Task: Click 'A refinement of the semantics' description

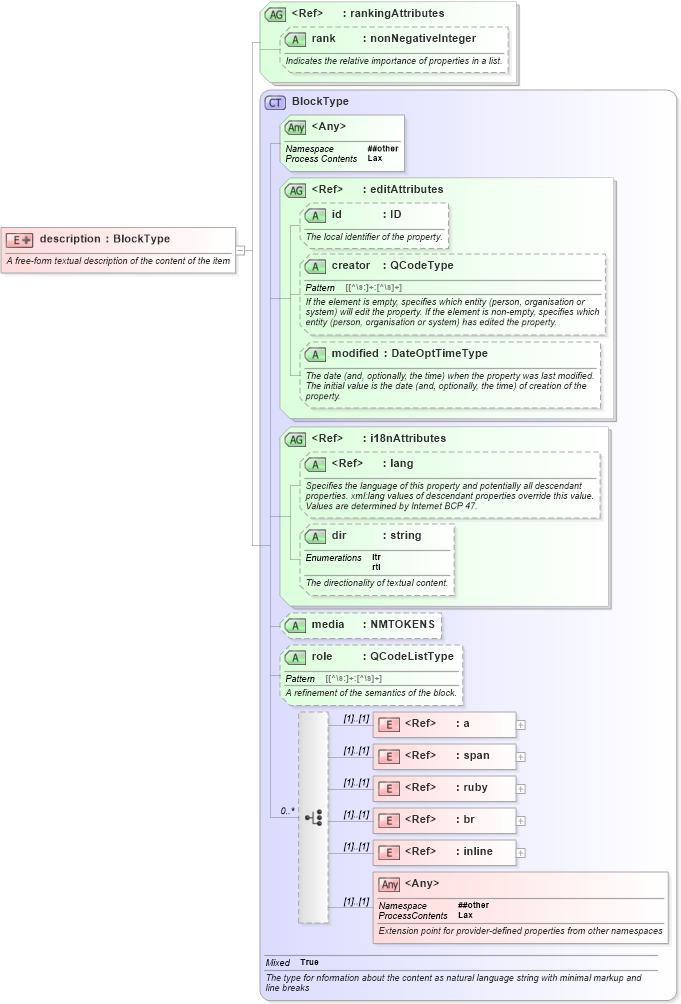Action: pyautogui.click(x=371, y=693)
